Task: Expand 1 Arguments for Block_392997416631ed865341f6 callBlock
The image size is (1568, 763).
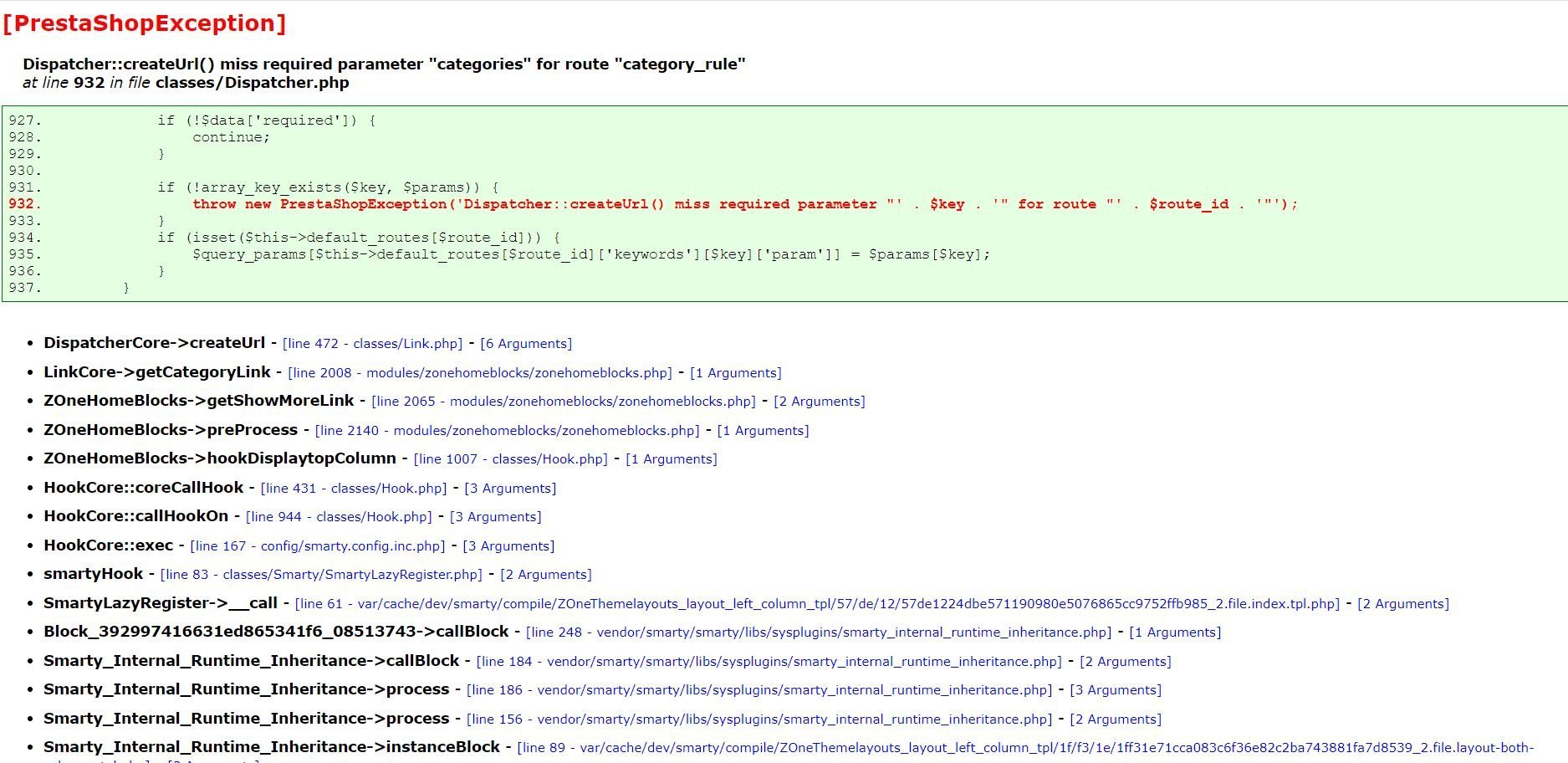Action: pyautogui.click(x=1175, y=632)
